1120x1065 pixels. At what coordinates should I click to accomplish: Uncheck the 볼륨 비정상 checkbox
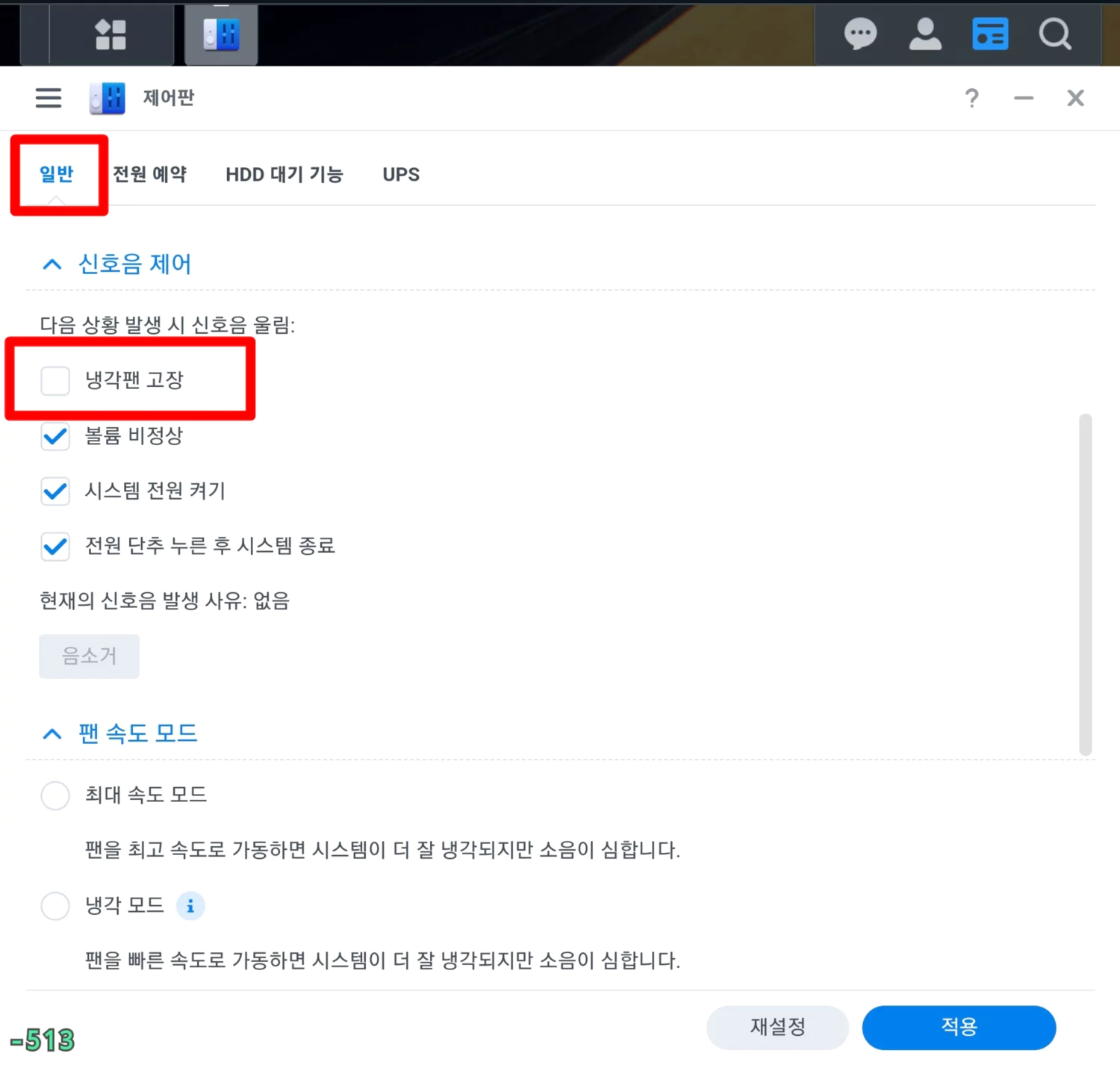tap(55, 436)
